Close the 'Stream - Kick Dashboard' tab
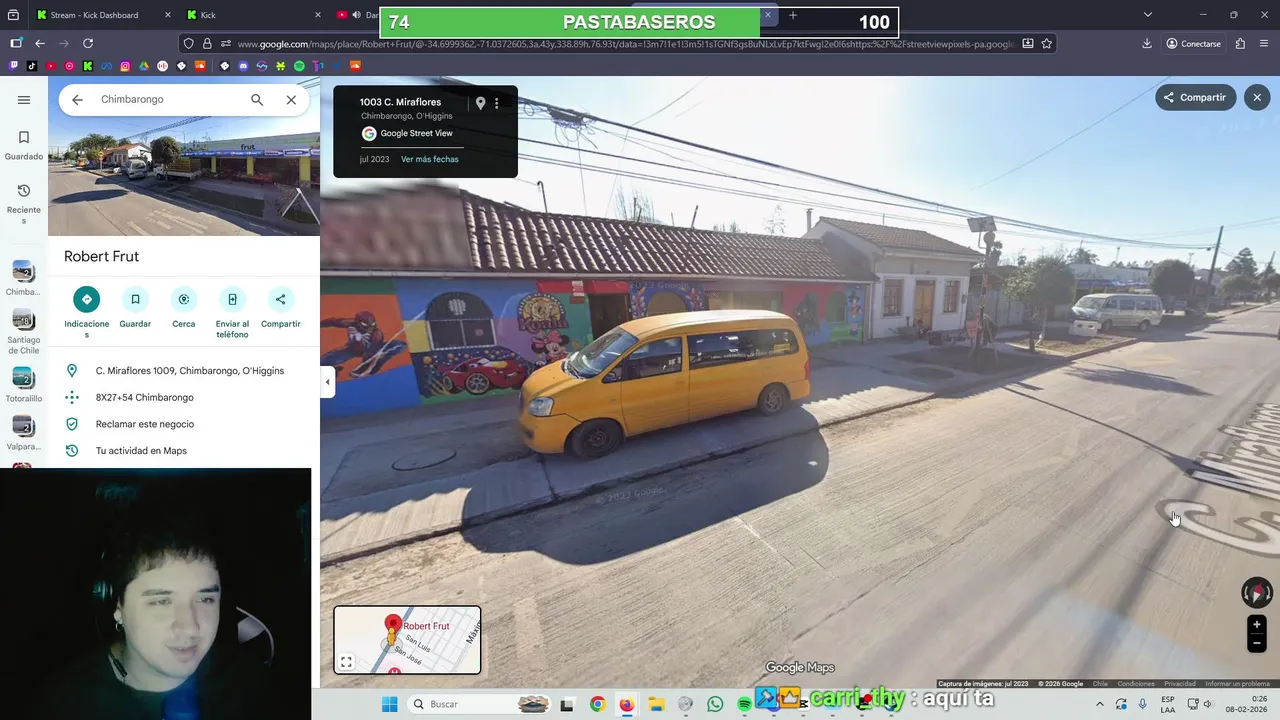 166,15
